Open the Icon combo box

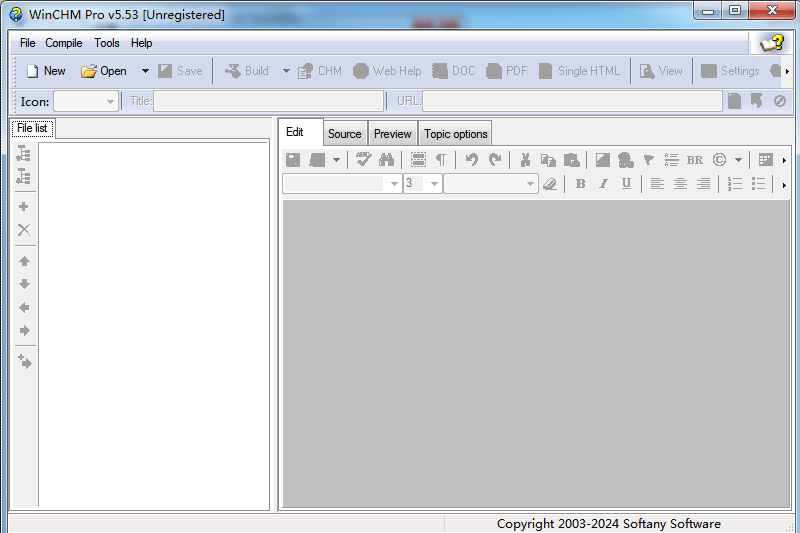[86, 101]
